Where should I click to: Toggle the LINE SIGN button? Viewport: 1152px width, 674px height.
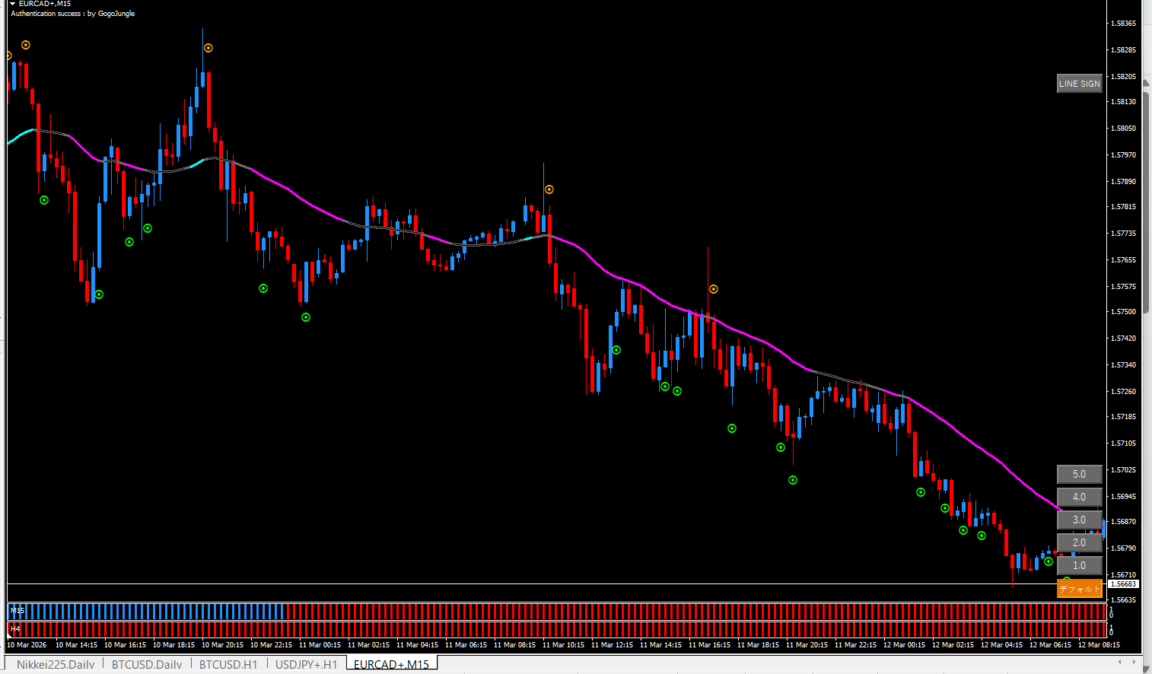click(x=1079, y=84)
